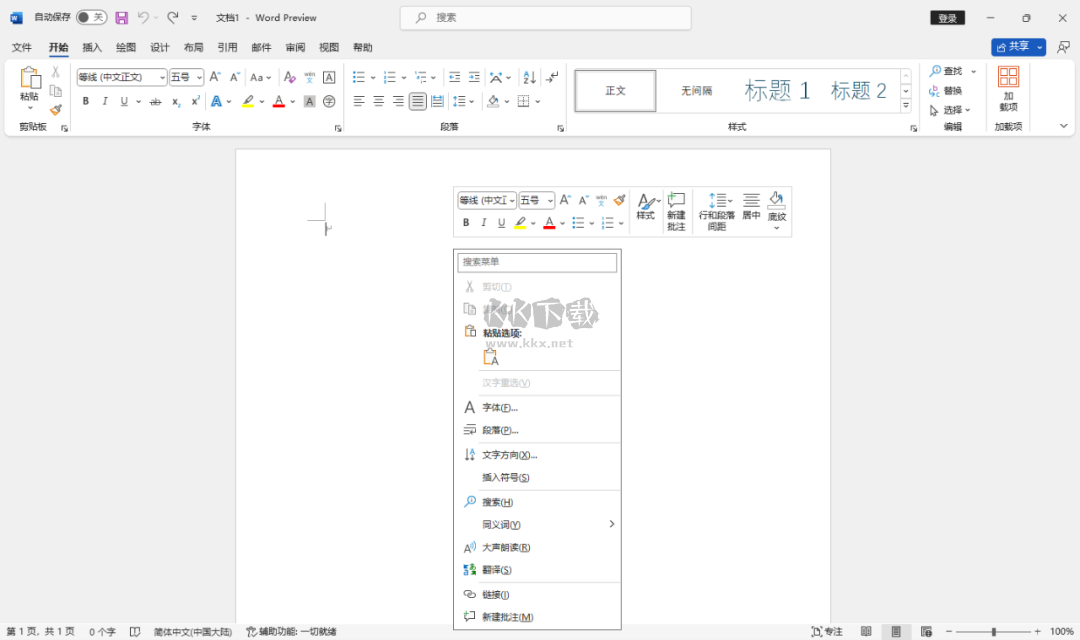Toggle bullet list formatting
The width and height of the screenshot is (1080, 640).
pyautogui.click(x=359, y=77)
